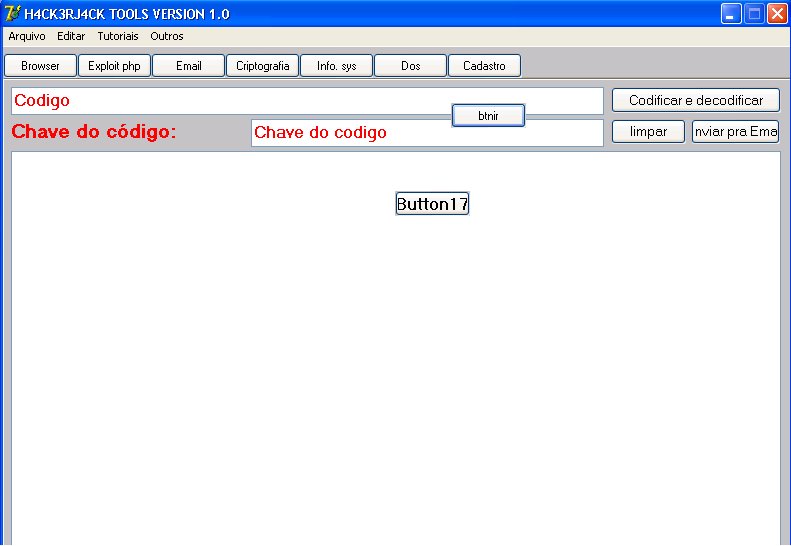
Task: Click the 'Chave do código:' label
Action: tap(94, 132)
